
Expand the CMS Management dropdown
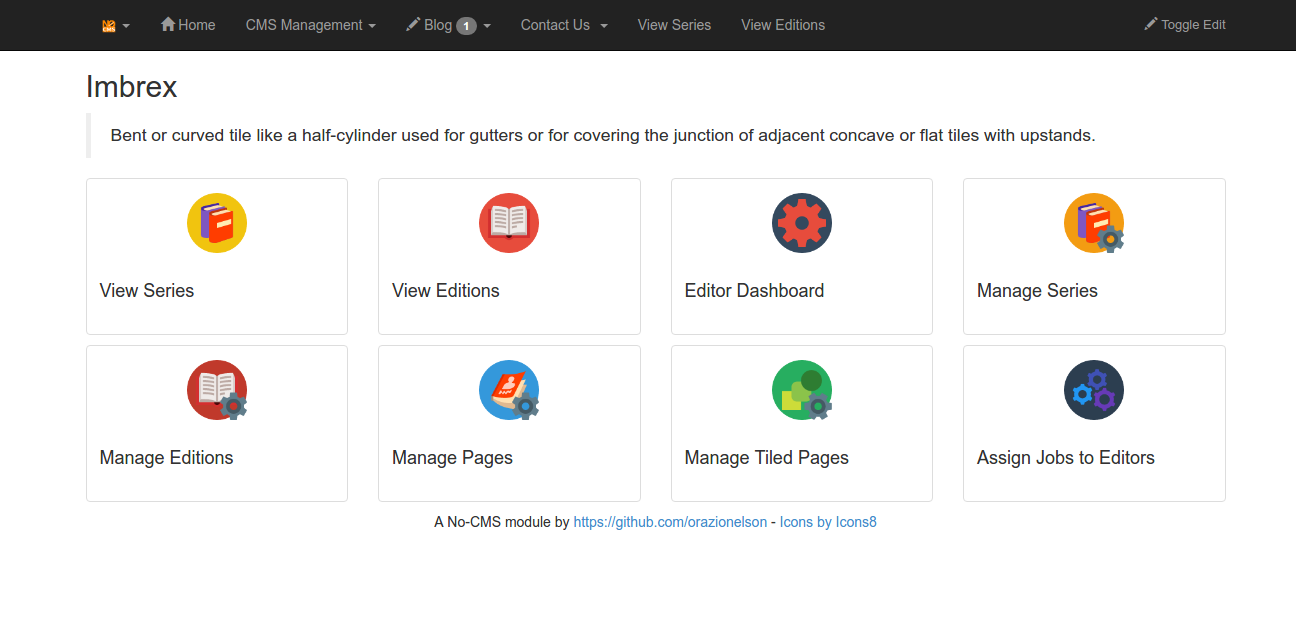pyautogui.click(x=310, y=25)
